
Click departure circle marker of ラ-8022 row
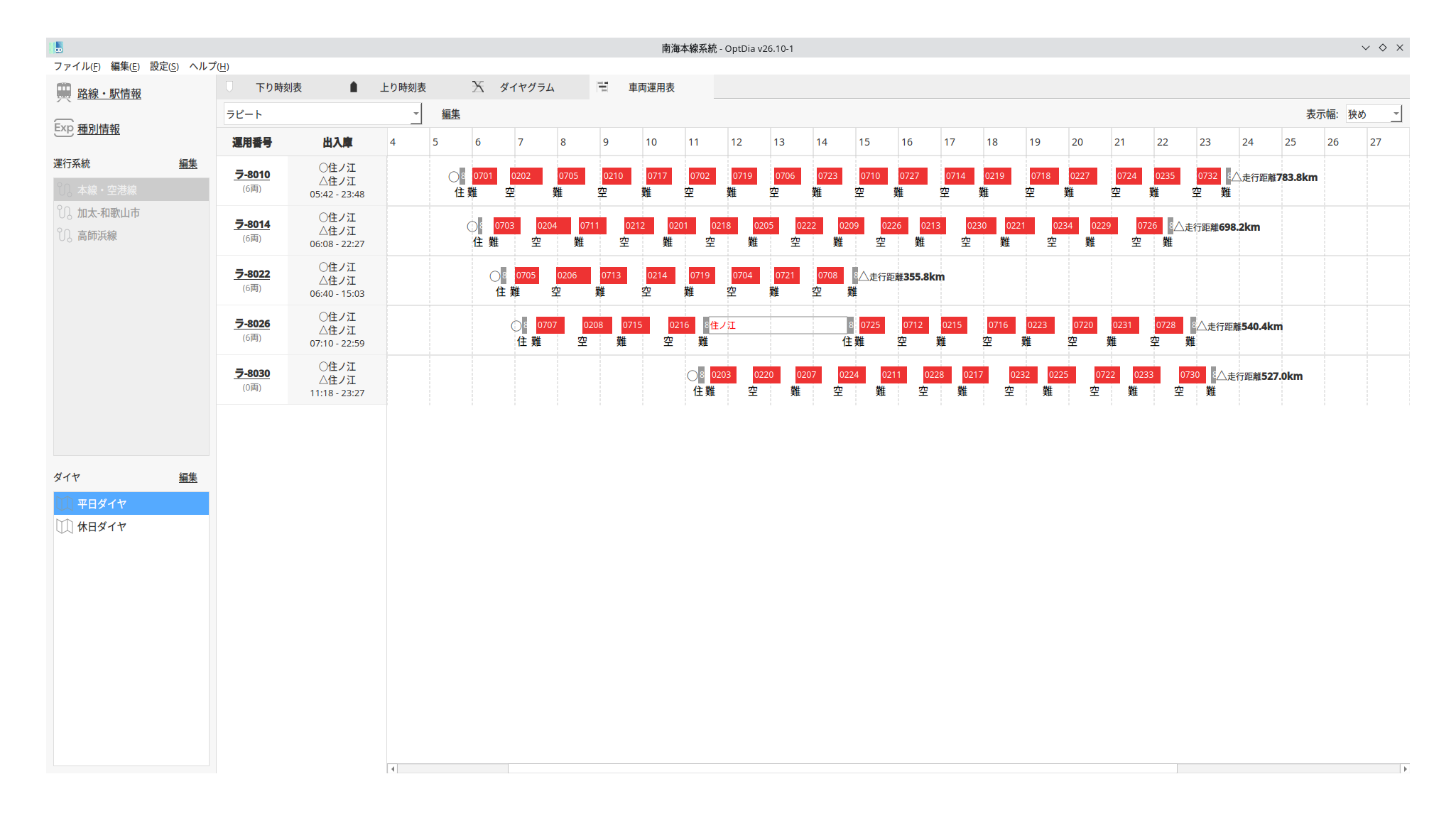[x=495, y=276]
